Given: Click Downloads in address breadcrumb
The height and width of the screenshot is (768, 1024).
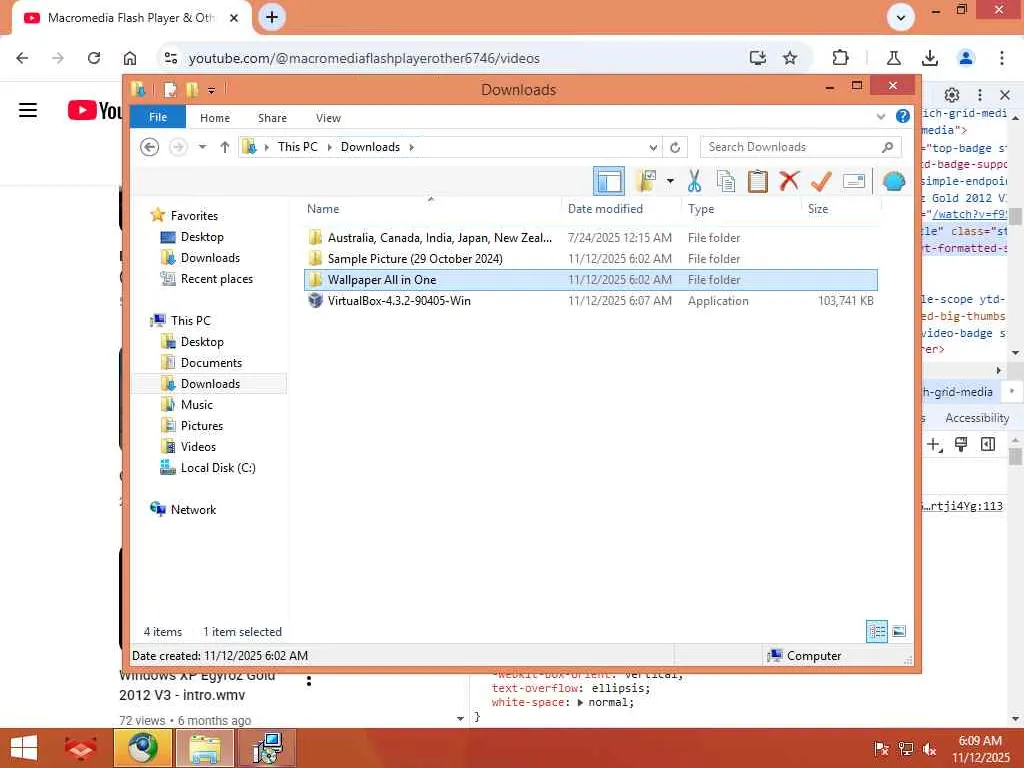Looking at the screenshot, I should coord(370,147).
